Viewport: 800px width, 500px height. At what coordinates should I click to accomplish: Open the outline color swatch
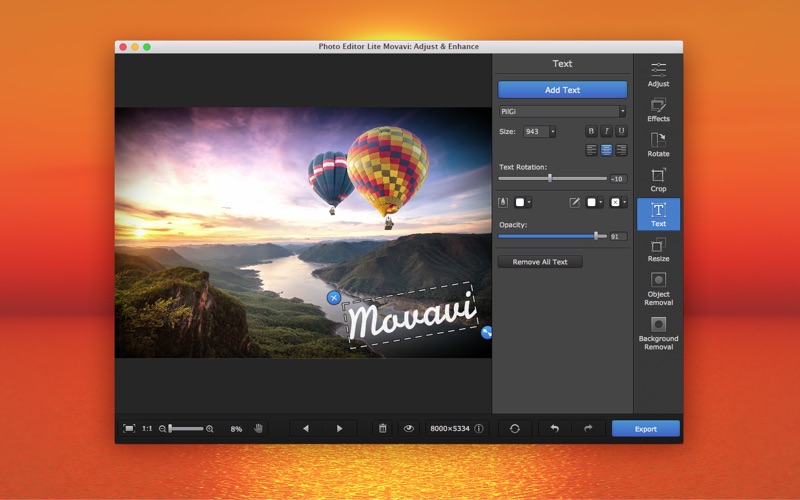(591, 203)
